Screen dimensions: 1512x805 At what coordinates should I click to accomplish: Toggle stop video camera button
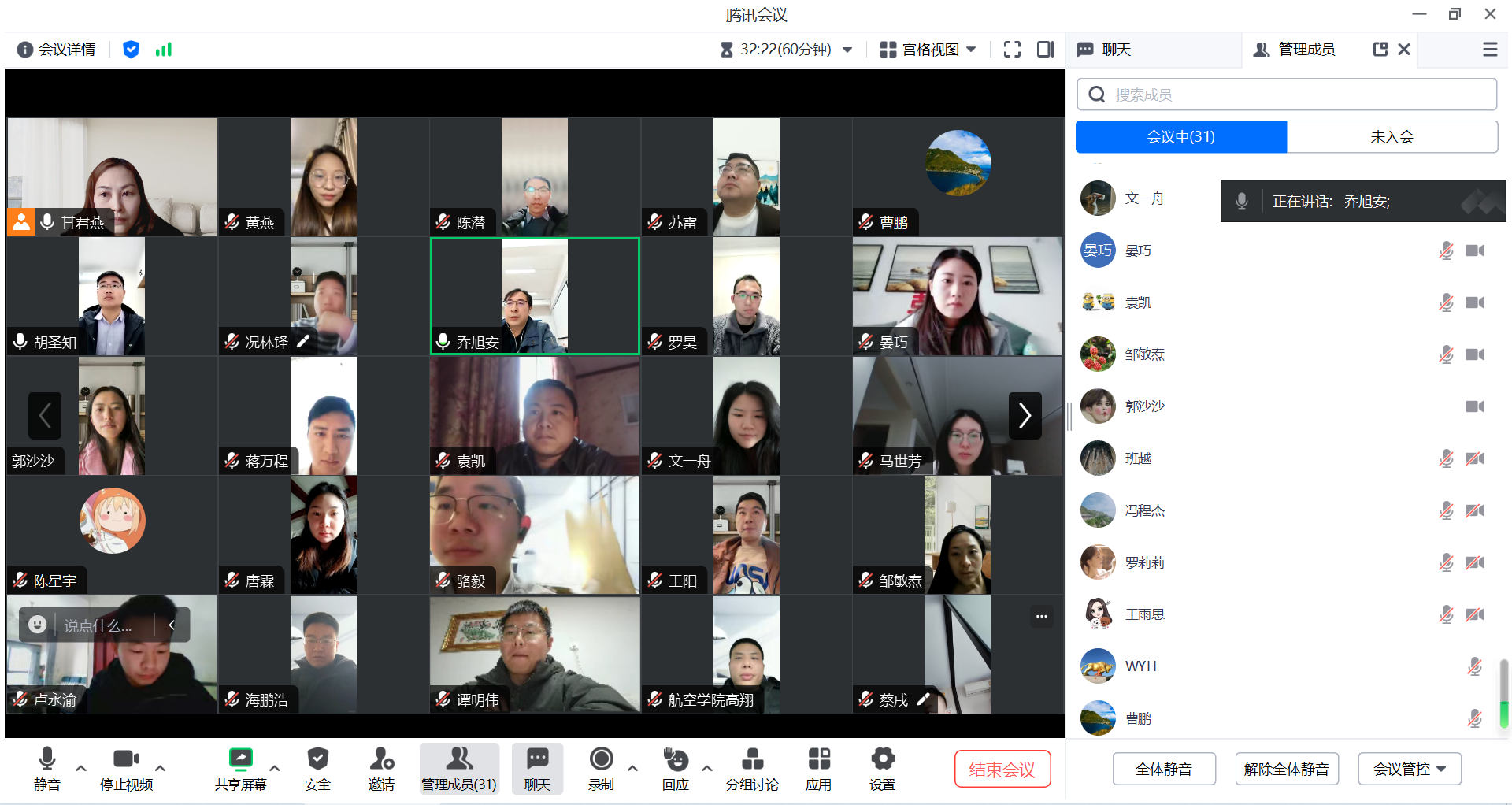coord(126,759)
